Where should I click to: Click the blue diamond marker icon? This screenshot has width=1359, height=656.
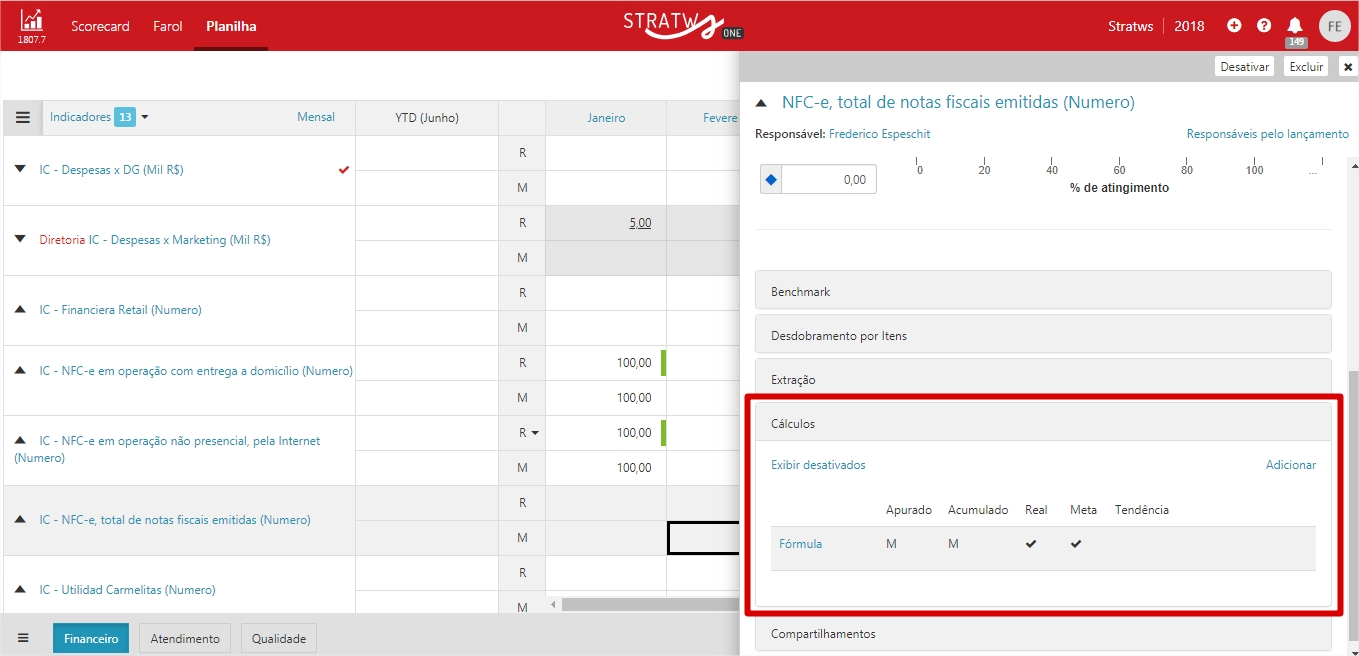[x=770, y=180]
